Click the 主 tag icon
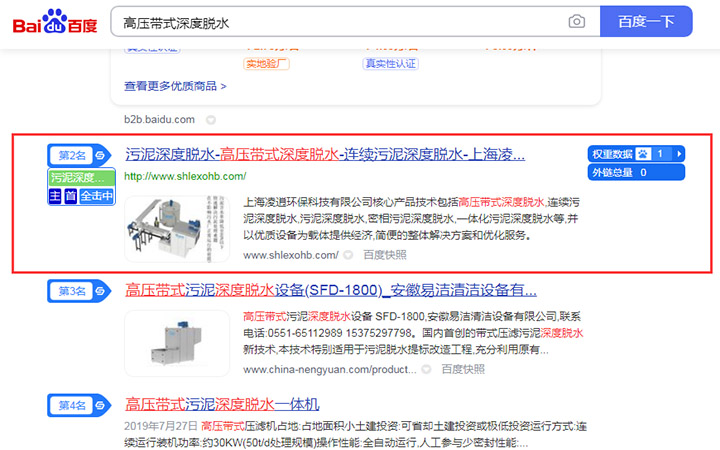720x450 pixels. (55, 196)
